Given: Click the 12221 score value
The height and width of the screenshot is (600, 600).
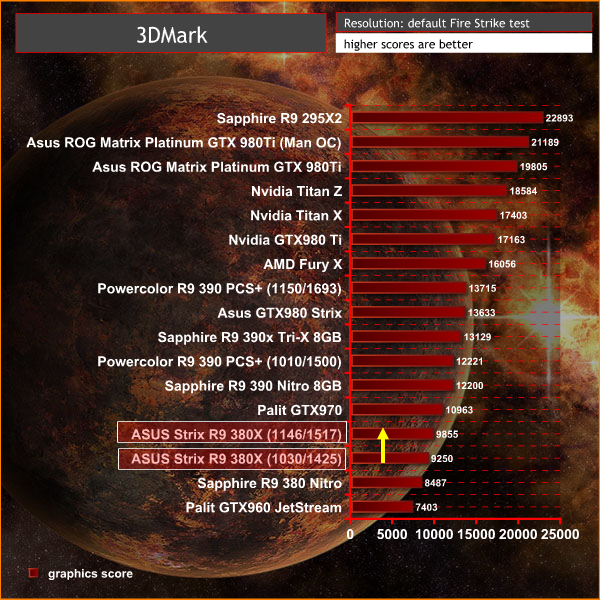Looking at the screenshot, I should pos(470,362).
